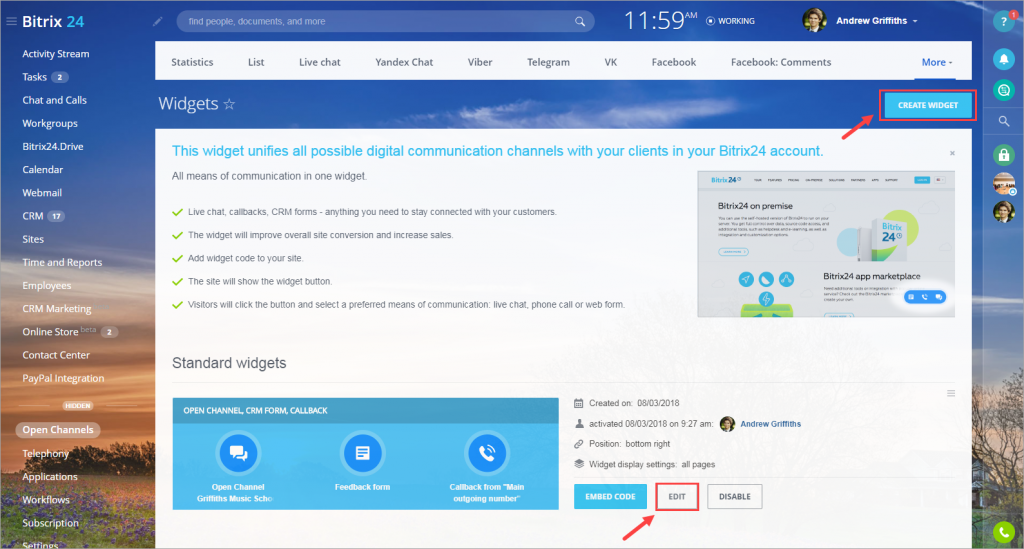Open PayPal Integration in sidebar
Viewport: 1024px width, 549px height.
click(x=63, y=378)
